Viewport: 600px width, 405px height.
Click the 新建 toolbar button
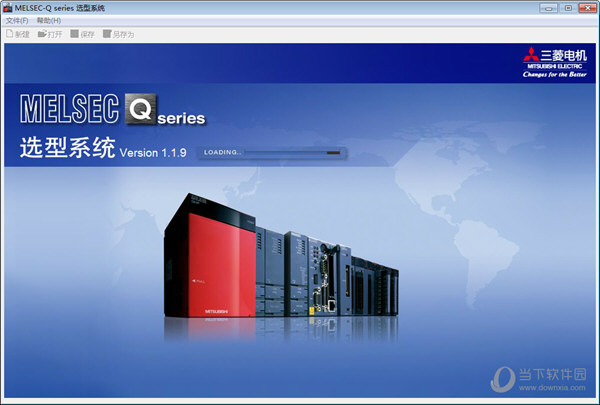coord(18,34)
